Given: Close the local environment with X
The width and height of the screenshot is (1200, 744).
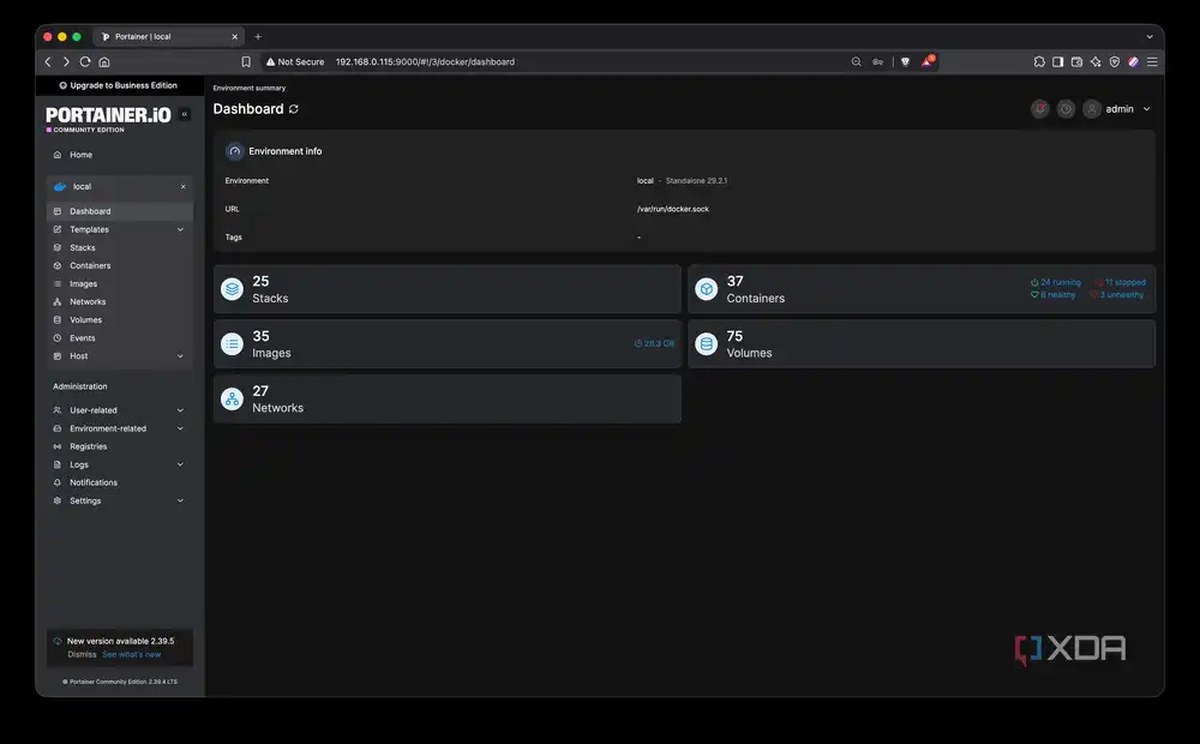Looking at the screenshot, I should click(183, 187).
